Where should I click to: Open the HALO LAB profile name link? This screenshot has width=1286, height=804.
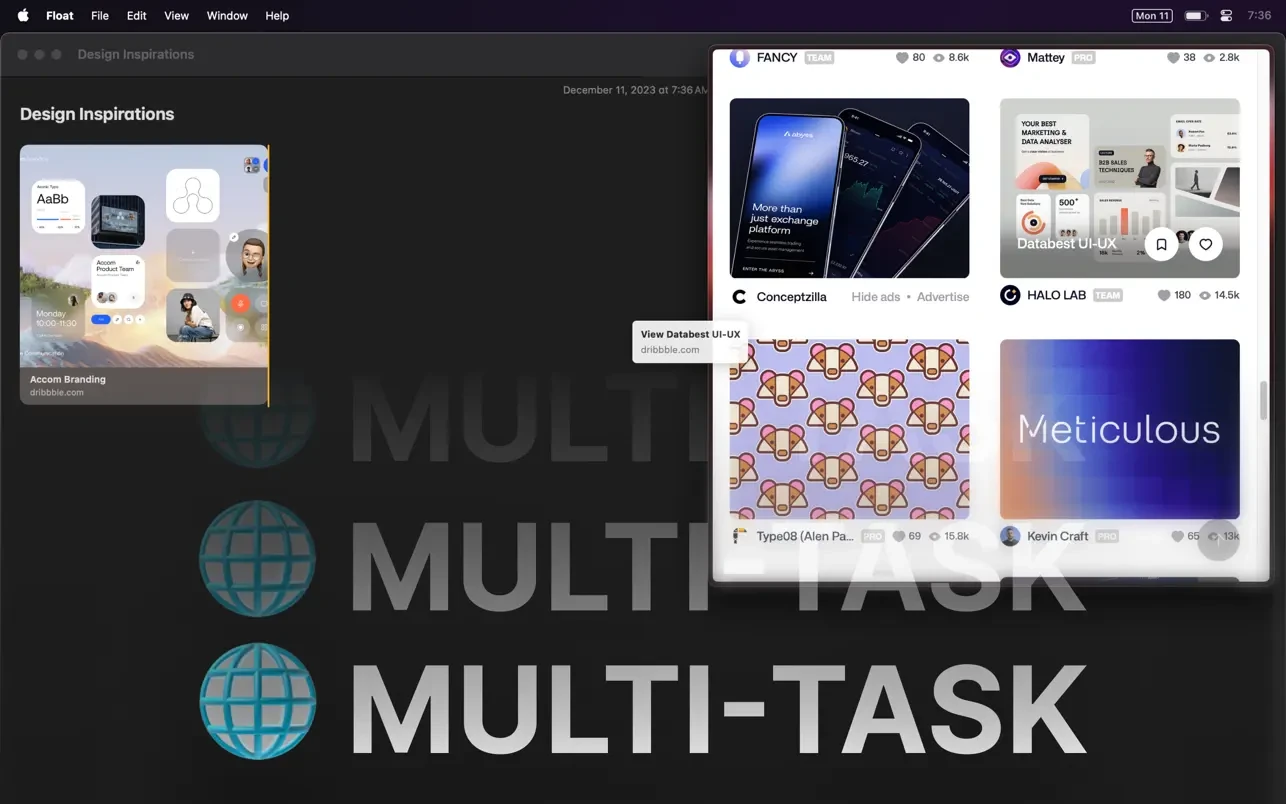[x=1056, y=296]
